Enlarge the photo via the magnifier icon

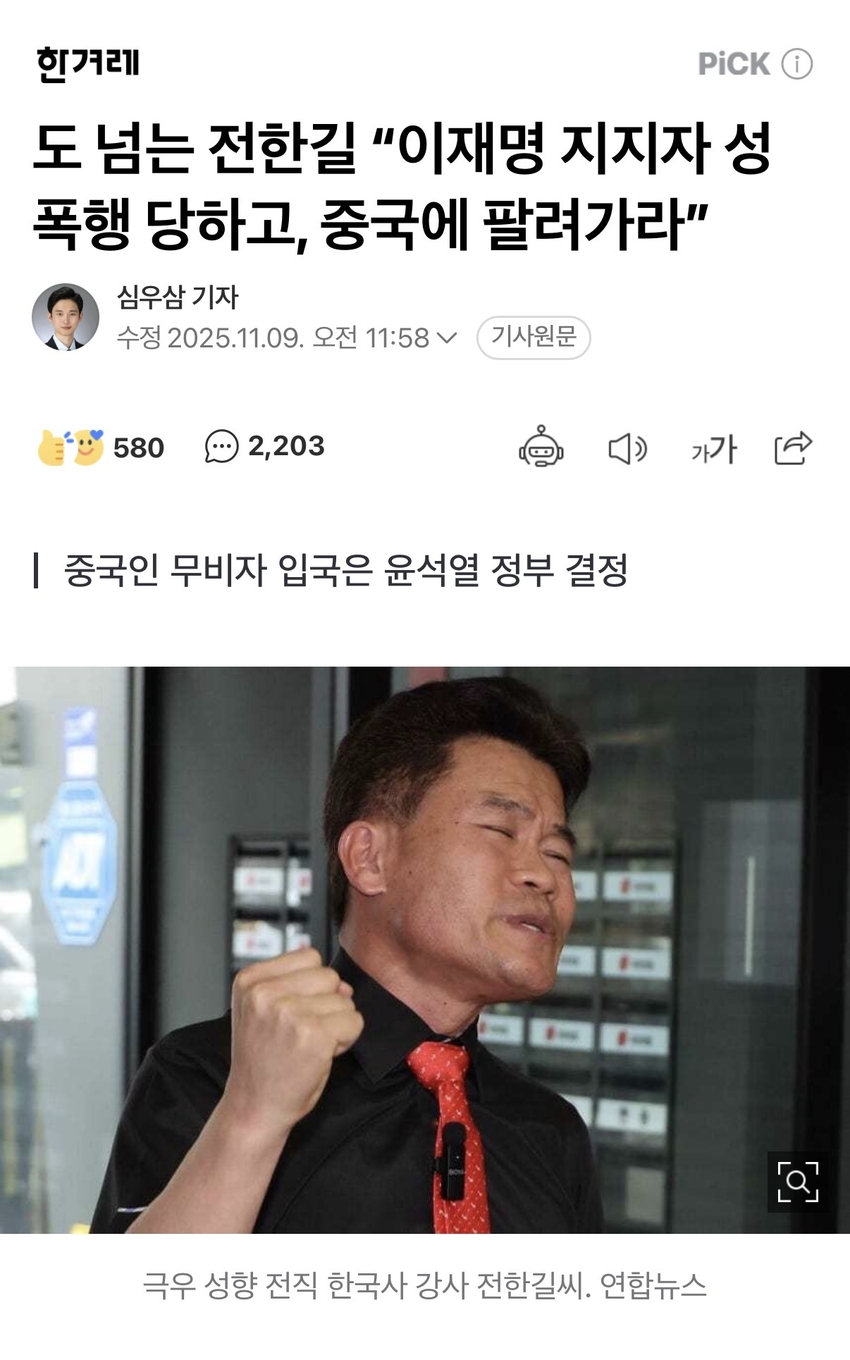pyautogui.click(x=797, y=1182)
